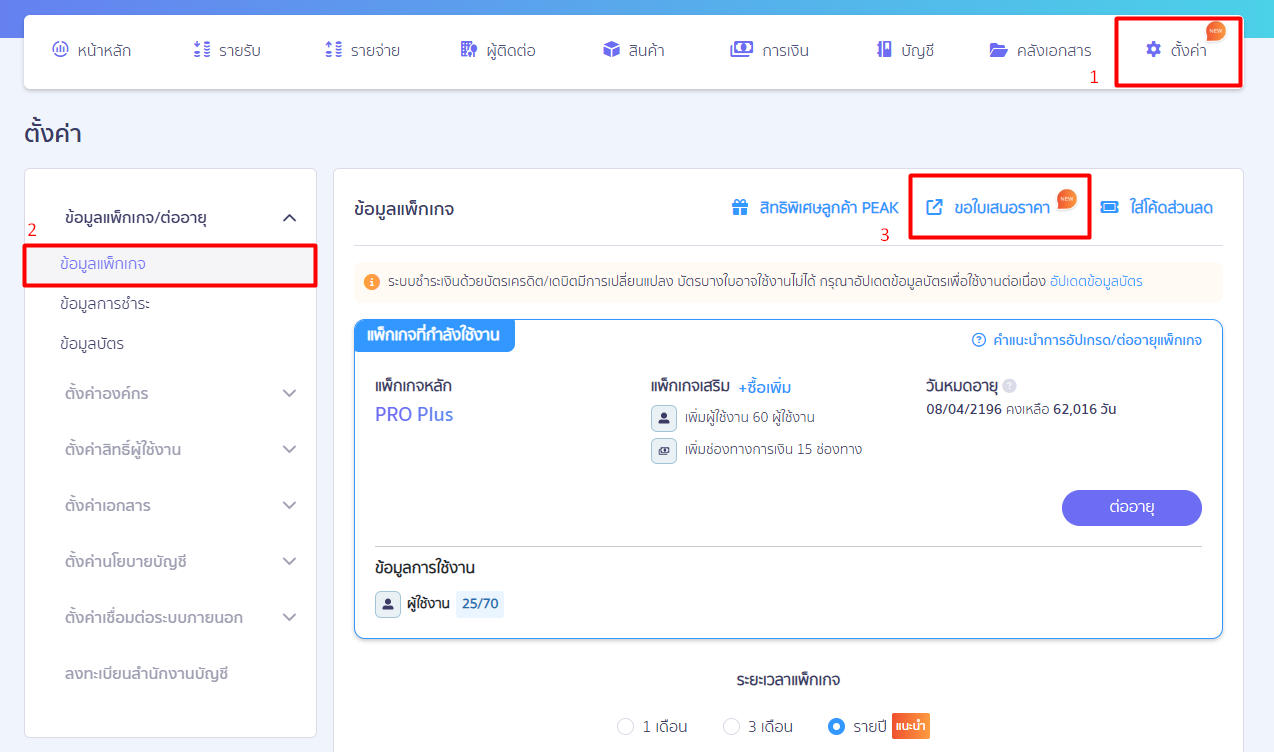1274x752 pixels.
Task: Open the คลังเอกสาร document library menu
Action: click(1040, 50)
